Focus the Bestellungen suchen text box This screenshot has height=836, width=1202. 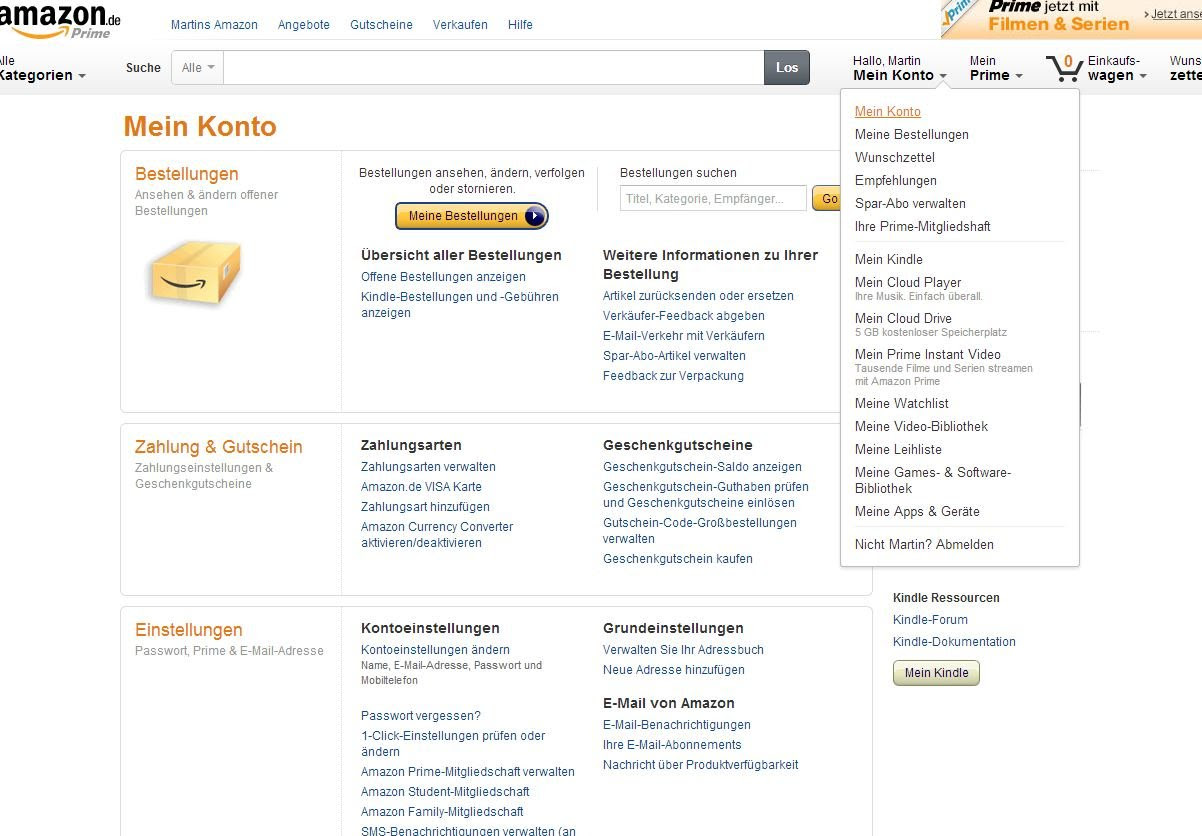(713, 198)
